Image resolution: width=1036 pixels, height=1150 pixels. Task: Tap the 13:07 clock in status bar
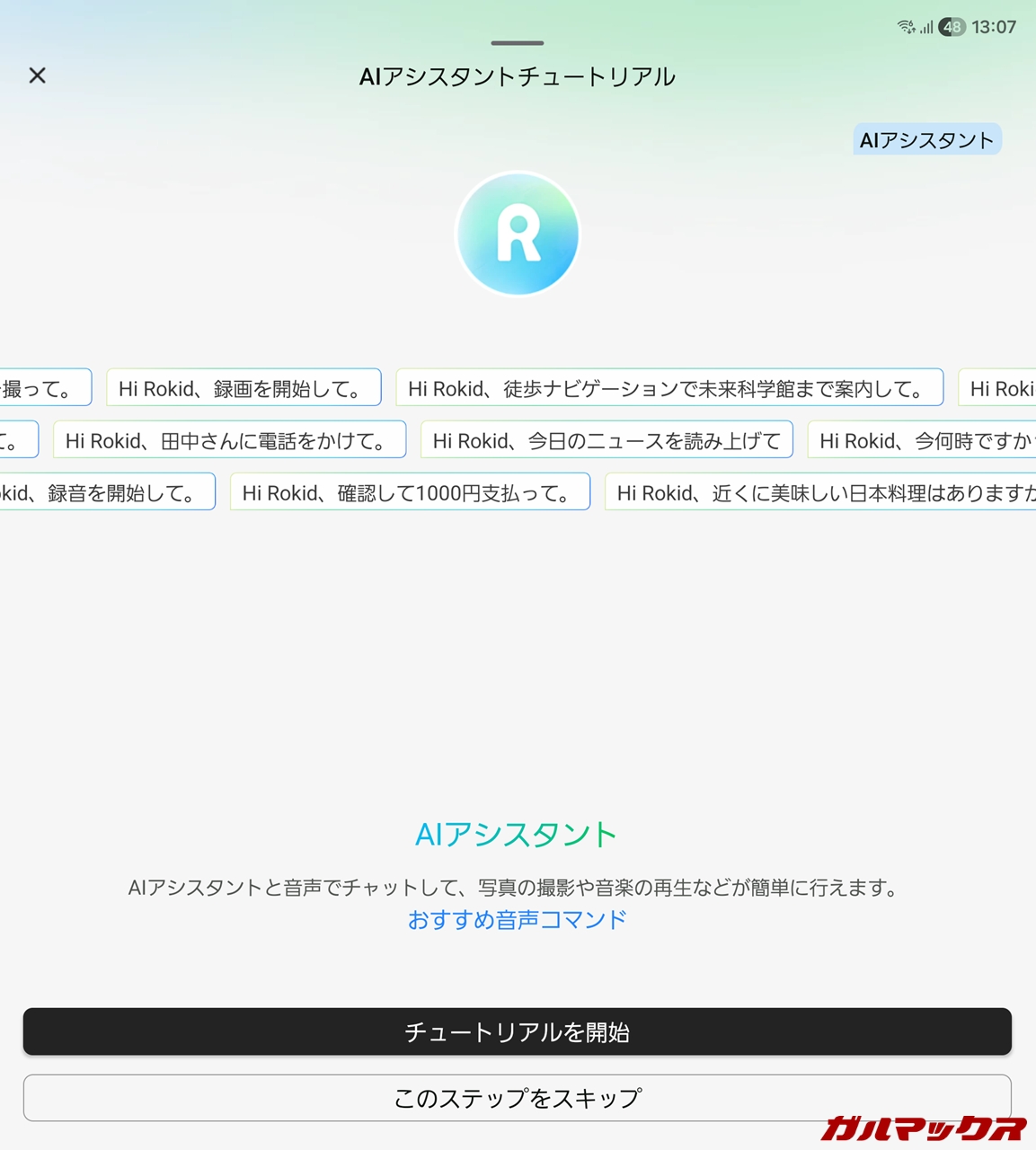click(994, 27)
